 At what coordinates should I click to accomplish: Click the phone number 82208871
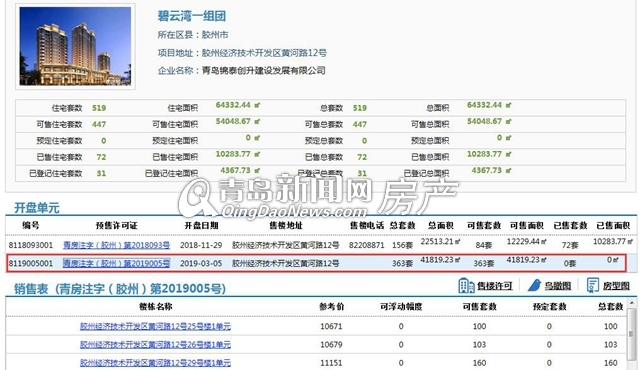(366, 245)
